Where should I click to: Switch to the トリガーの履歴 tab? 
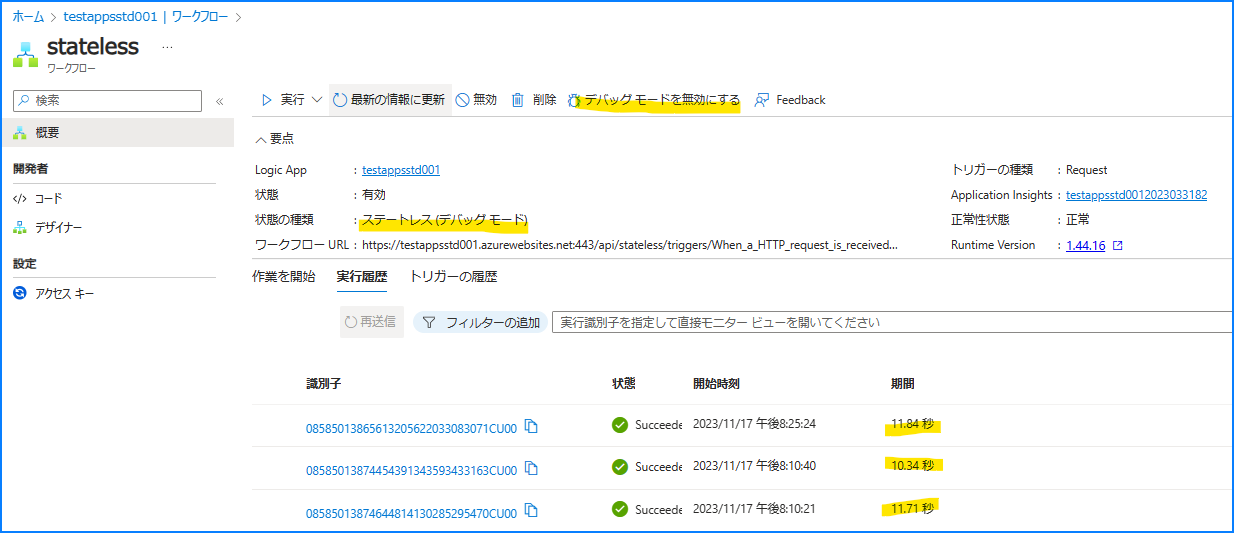pos(453,277)
